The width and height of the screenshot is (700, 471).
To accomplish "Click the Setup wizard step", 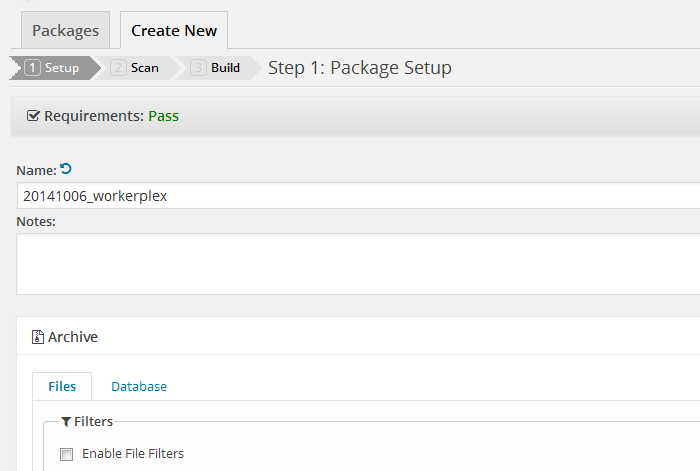I will click(x=54, y=68).
